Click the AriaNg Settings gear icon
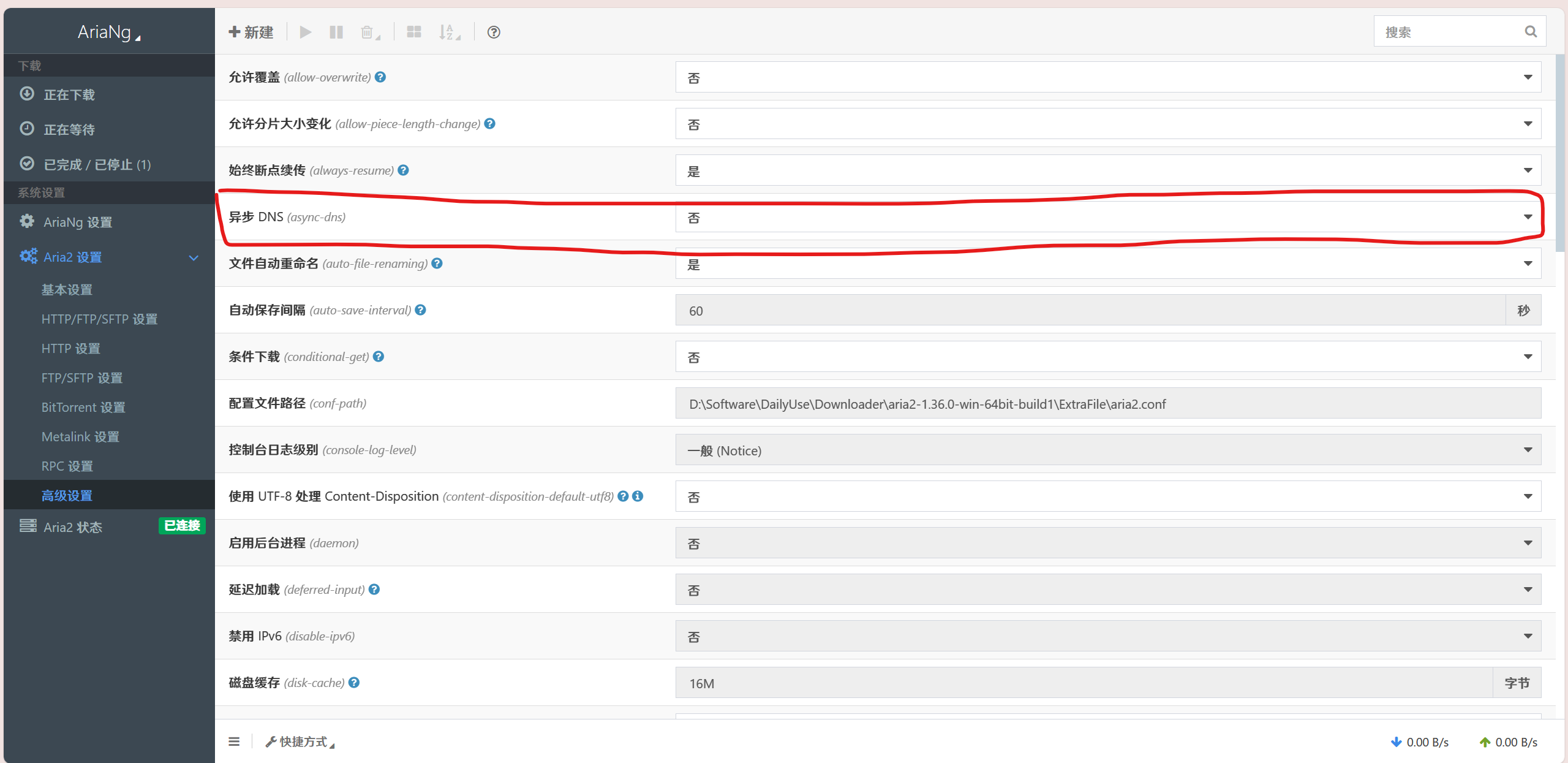This screenshot has height=763, width=1568. point(27,221)
